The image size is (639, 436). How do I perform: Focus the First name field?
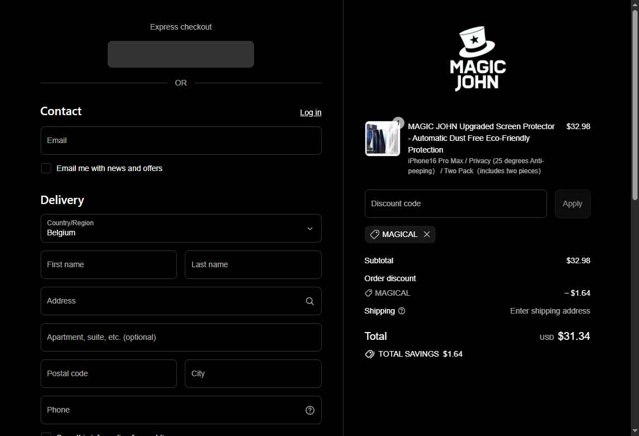(108, 264)
